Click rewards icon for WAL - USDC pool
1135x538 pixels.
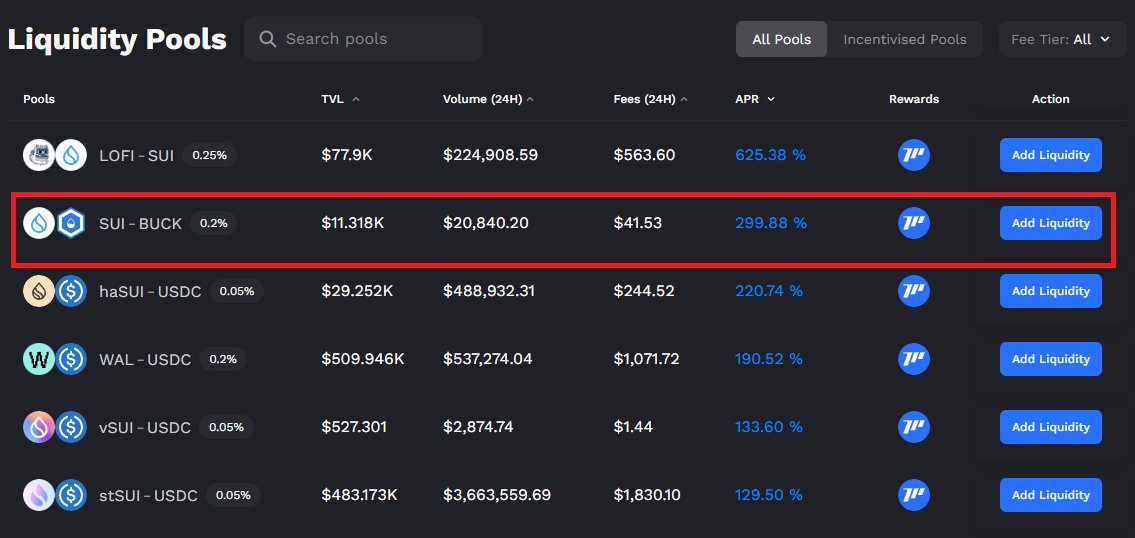(x=914, y=359)
